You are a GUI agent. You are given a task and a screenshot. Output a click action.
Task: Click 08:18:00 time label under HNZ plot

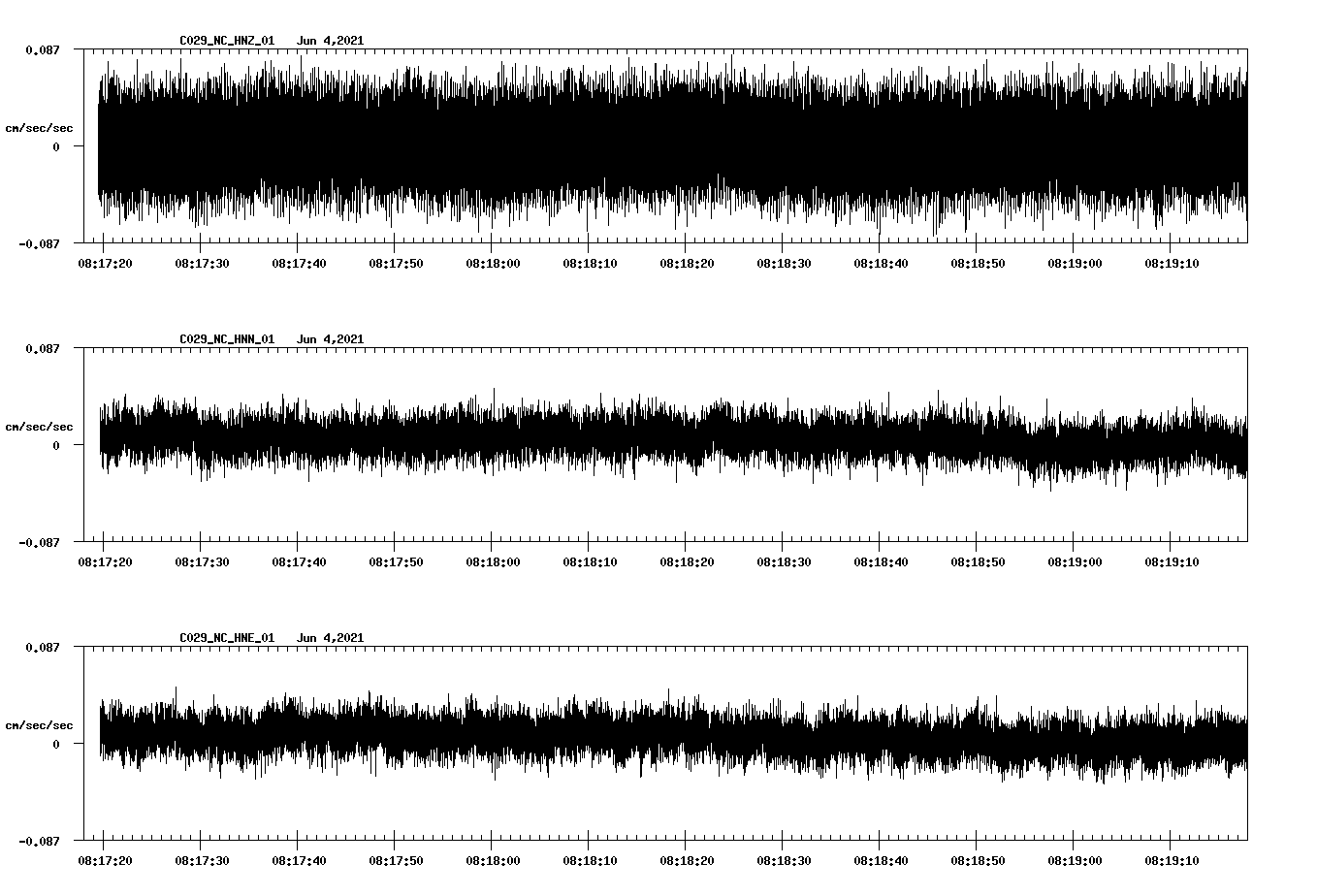pos(493,264)
